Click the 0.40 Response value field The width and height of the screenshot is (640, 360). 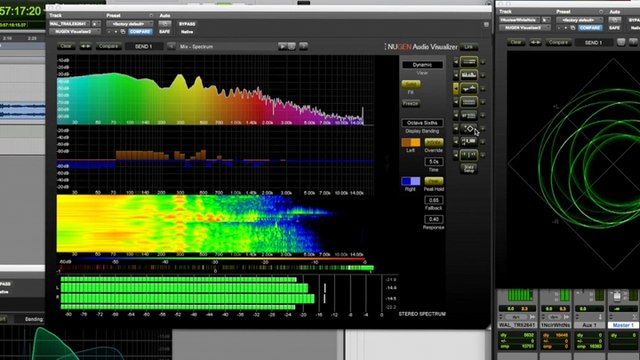coord(433,219)
